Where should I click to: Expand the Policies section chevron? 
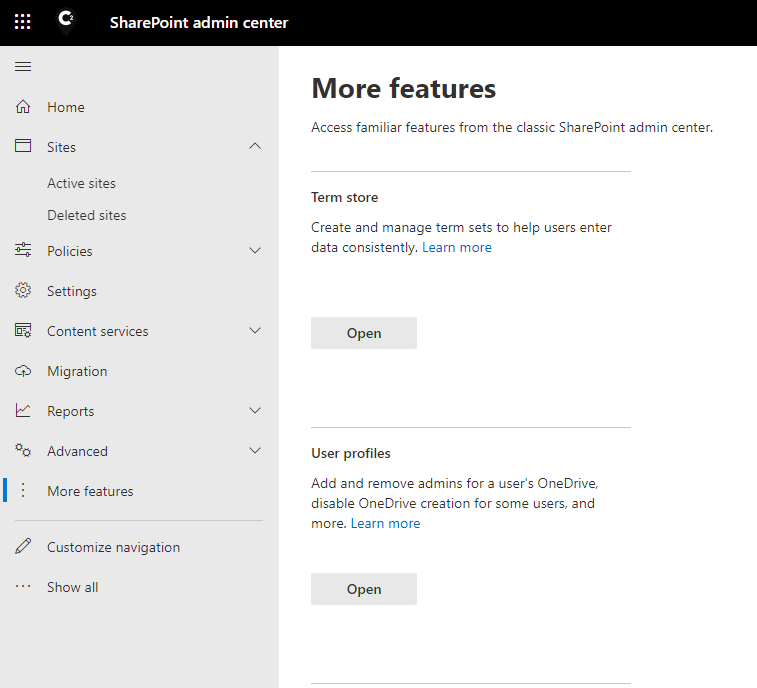pyautogui.click(x=255, y=250)
